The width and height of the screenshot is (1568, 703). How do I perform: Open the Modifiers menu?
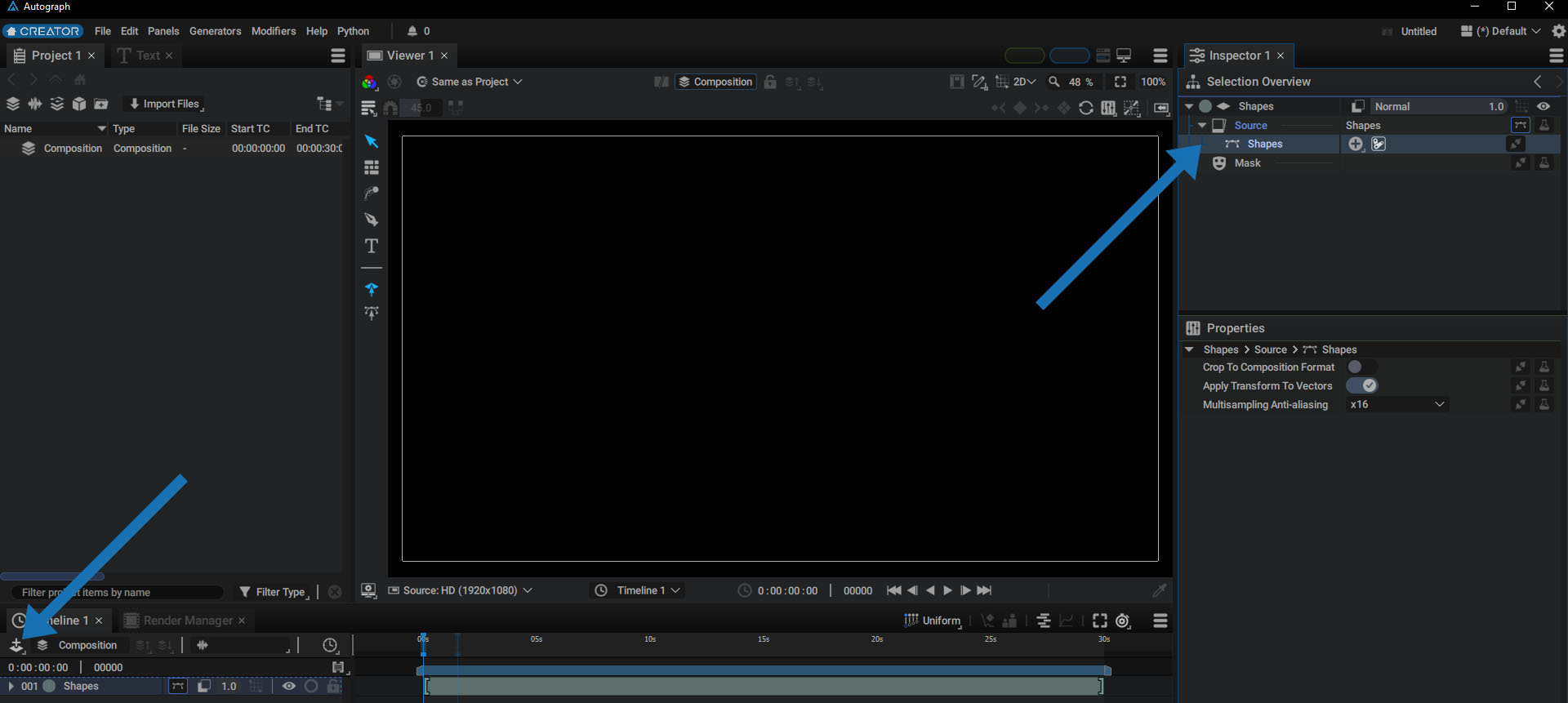pos(274,31)
